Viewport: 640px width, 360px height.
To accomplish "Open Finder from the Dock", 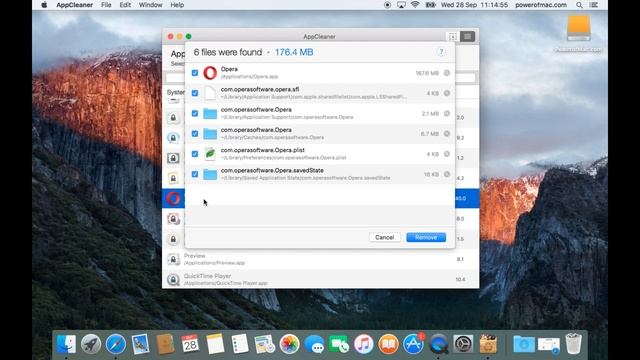I will click(x=67, y=344).
